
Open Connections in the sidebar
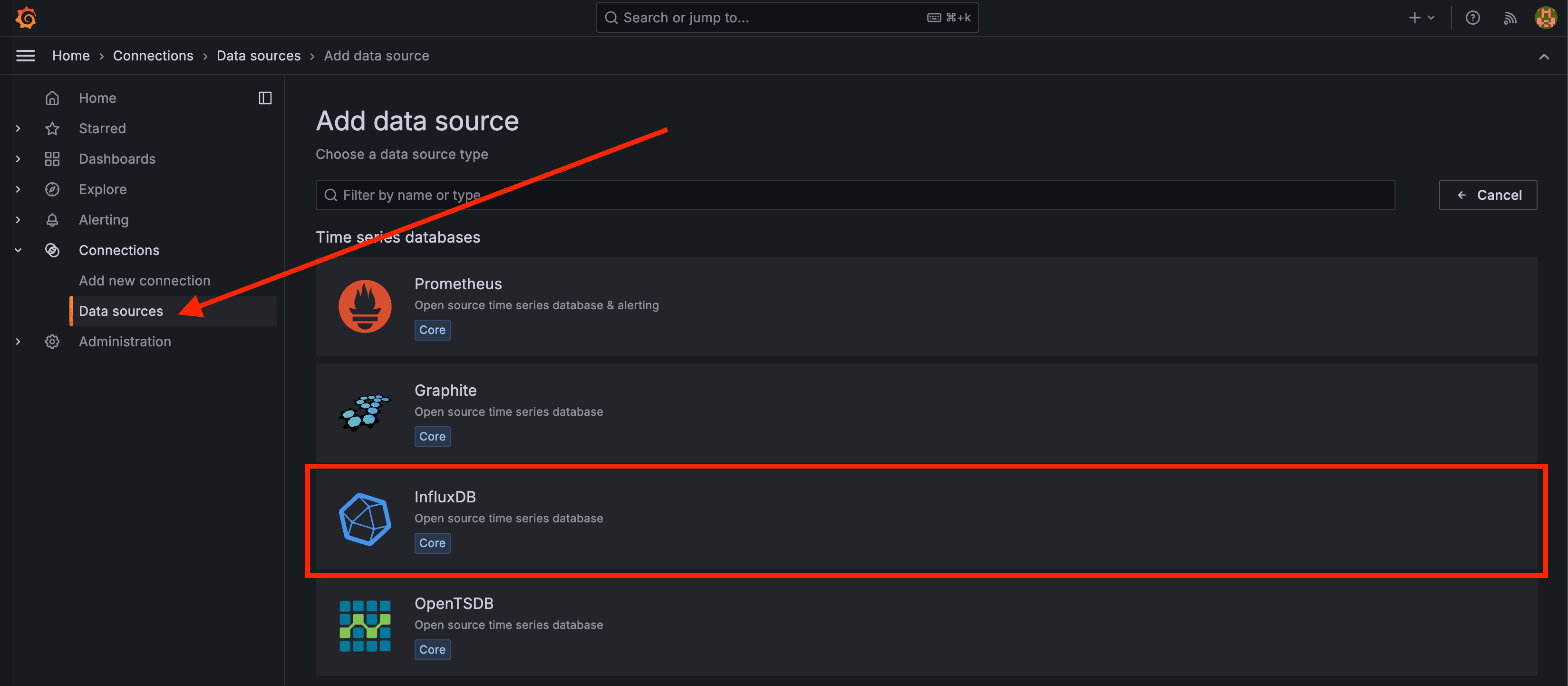point(119,250)
